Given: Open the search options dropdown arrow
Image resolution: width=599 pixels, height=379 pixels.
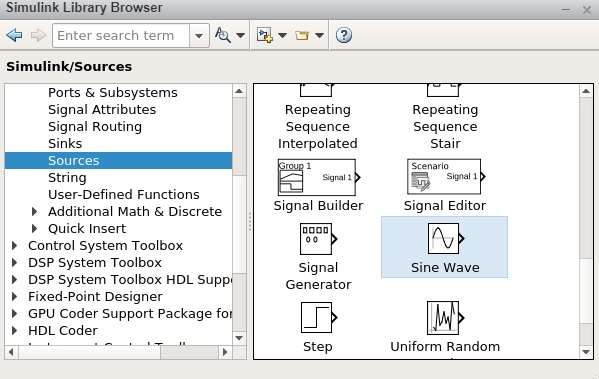Looking at the screenshot, I should pos(240,36).
